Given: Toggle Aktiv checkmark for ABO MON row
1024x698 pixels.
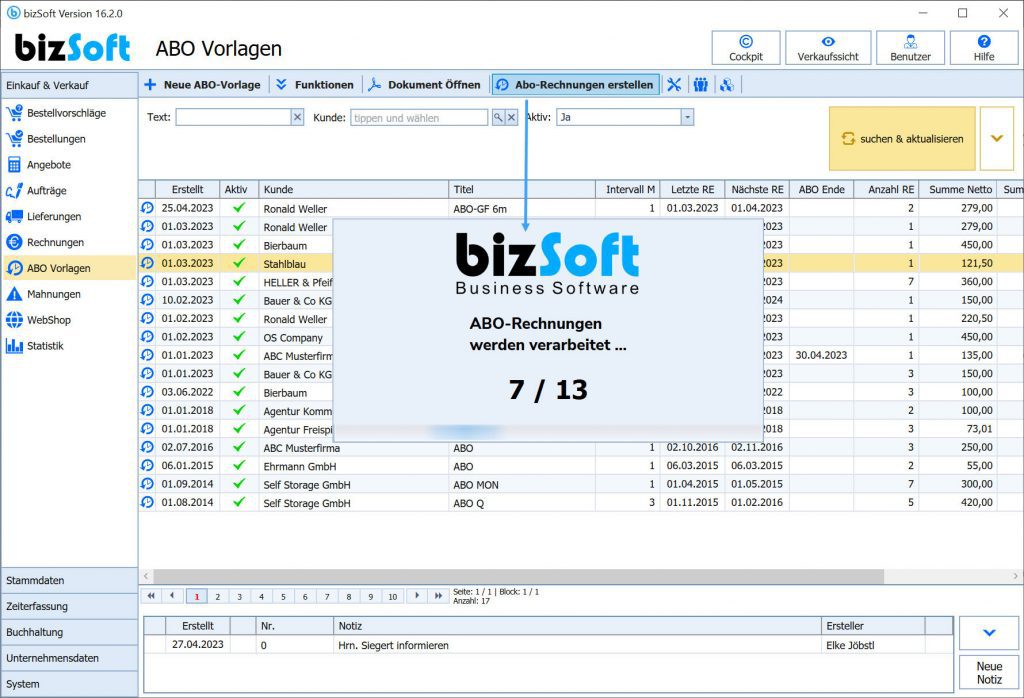Looking at the screenshot, I should (x=239, y=484).
